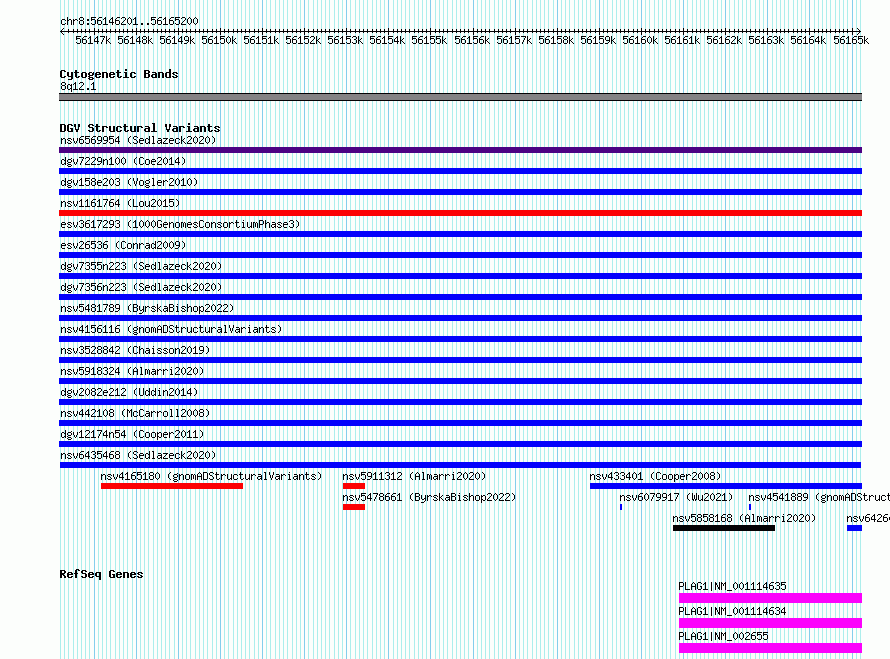This screenshot has height=659, width=890.
Task: Click magenta bar of PLAG1|NM_001114635
Action: (x=770, y=598)
